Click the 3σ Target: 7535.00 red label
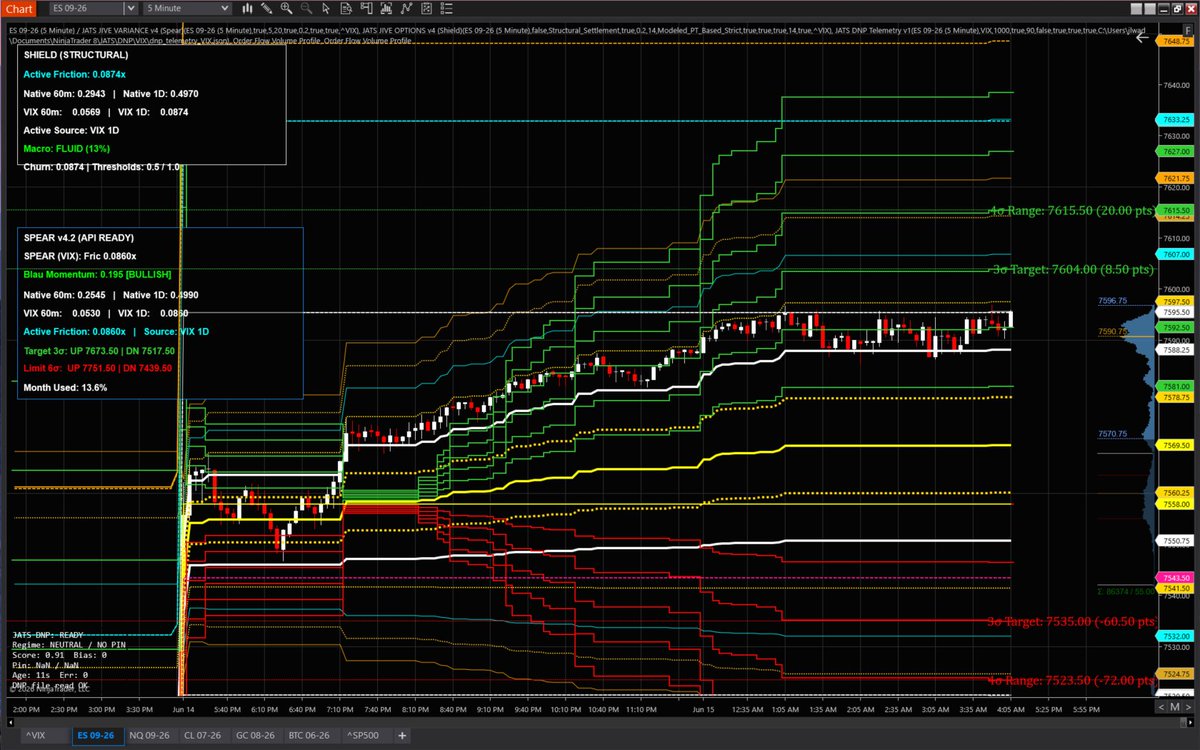 point(1071,621)
